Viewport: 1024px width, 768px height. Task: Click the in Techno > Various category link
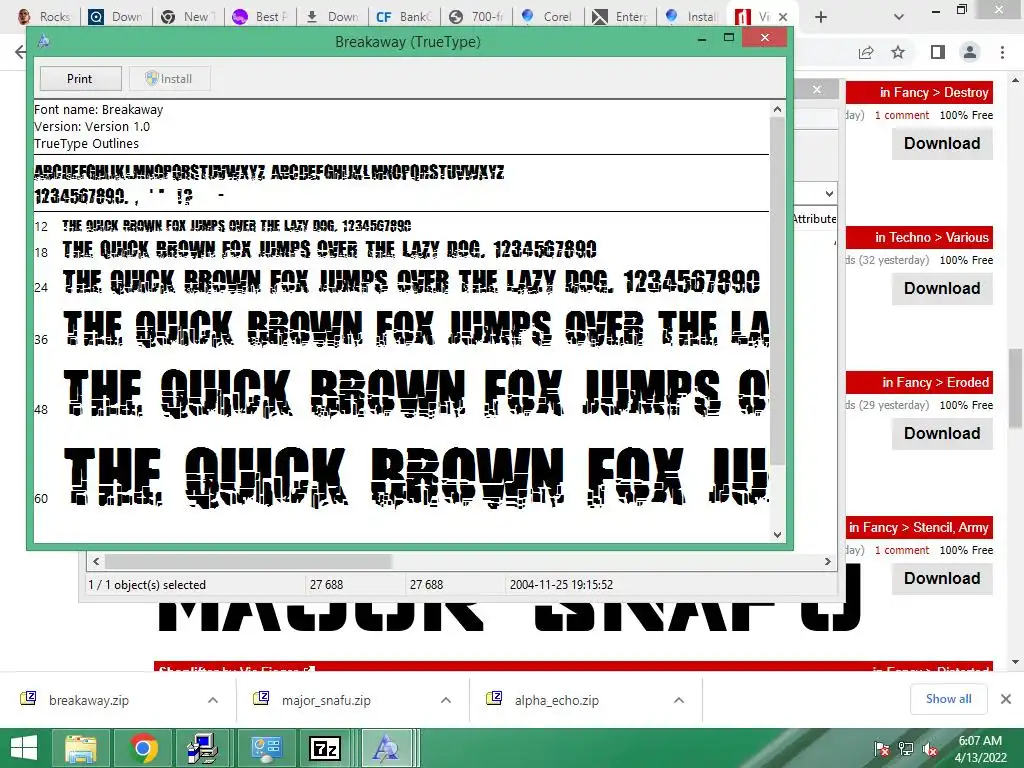point(932,238)
